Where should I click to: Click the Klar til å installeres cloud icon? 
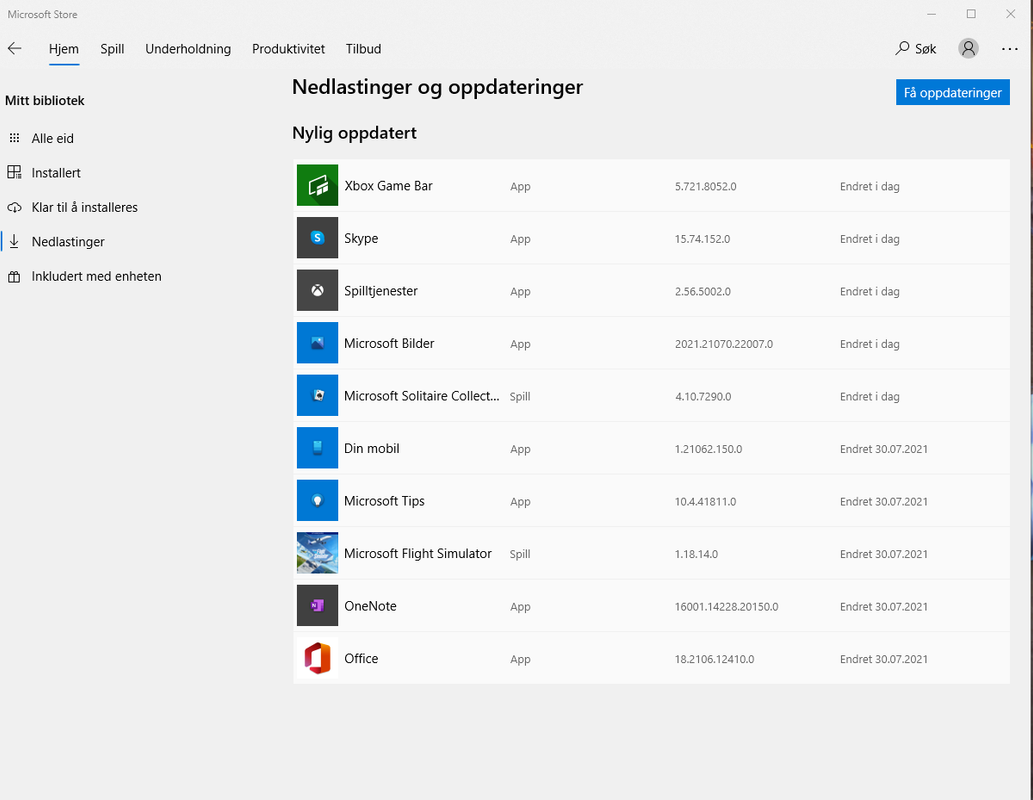click(x=14, y=208)
